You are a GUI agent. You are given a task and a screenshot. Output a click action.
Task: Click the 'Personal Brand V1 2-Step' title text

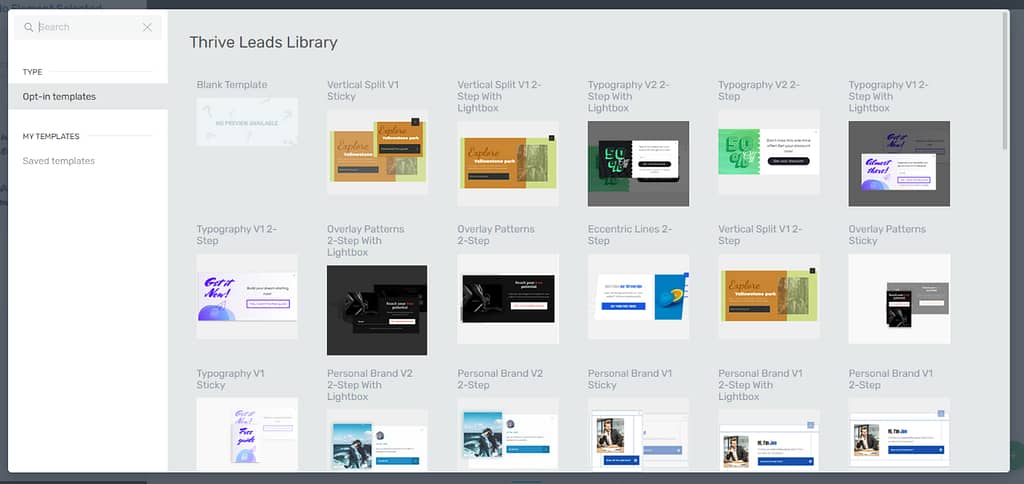coord(891,379)
